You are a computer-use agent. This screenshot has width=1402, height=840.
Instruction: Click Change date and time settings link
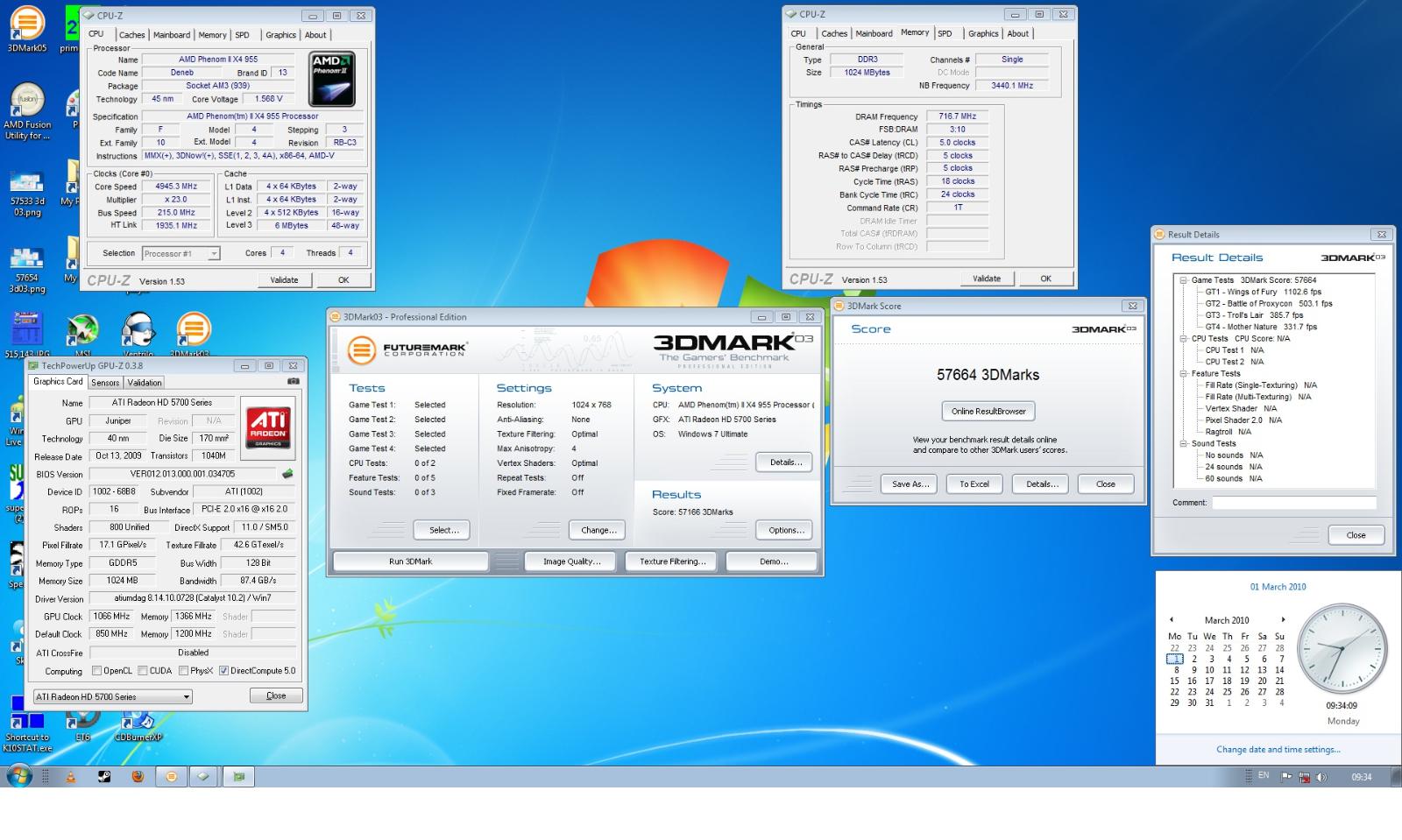(1278, 750)
